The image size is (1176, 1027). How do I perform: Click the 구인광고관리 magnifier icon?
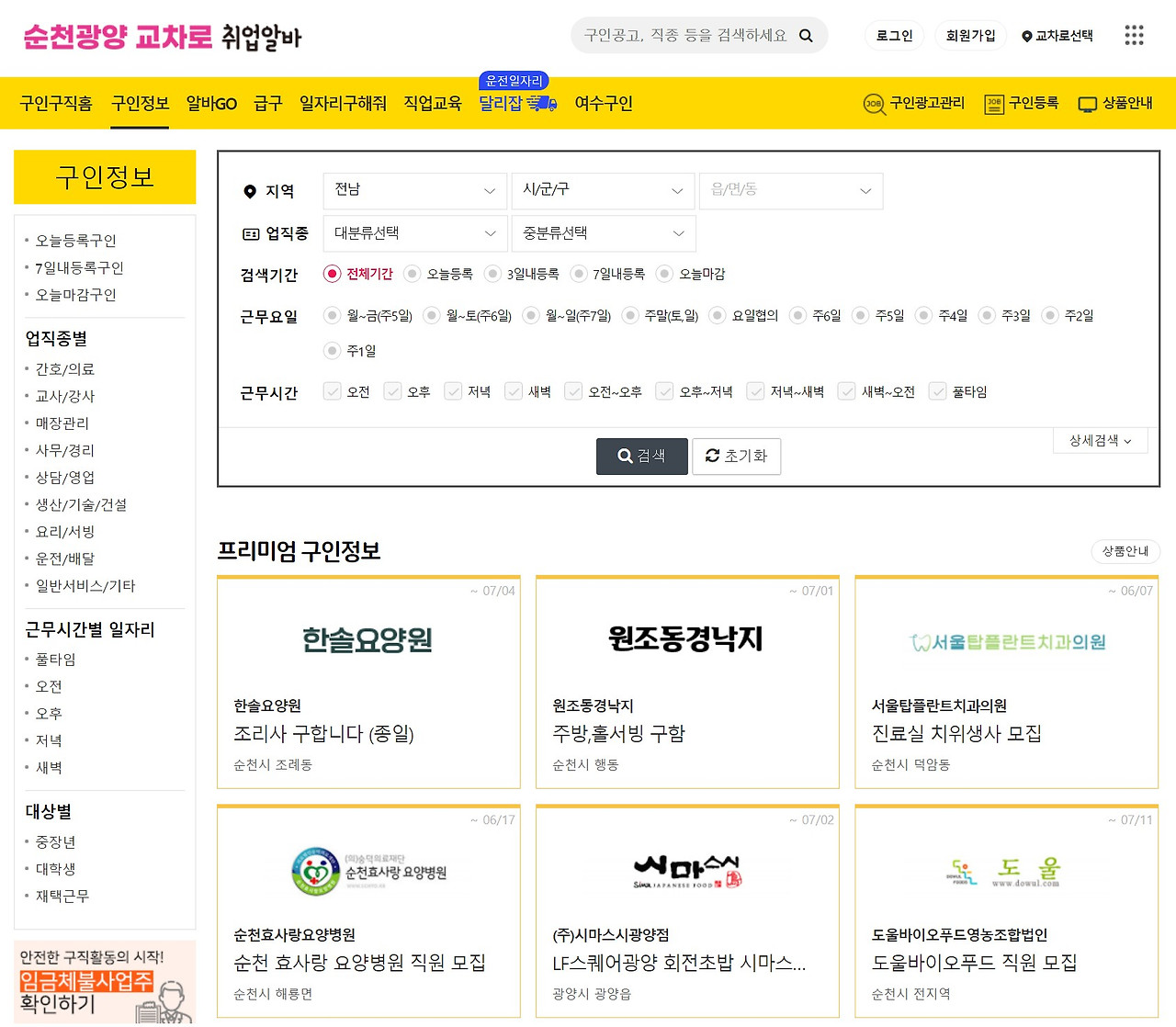[875, 104]
